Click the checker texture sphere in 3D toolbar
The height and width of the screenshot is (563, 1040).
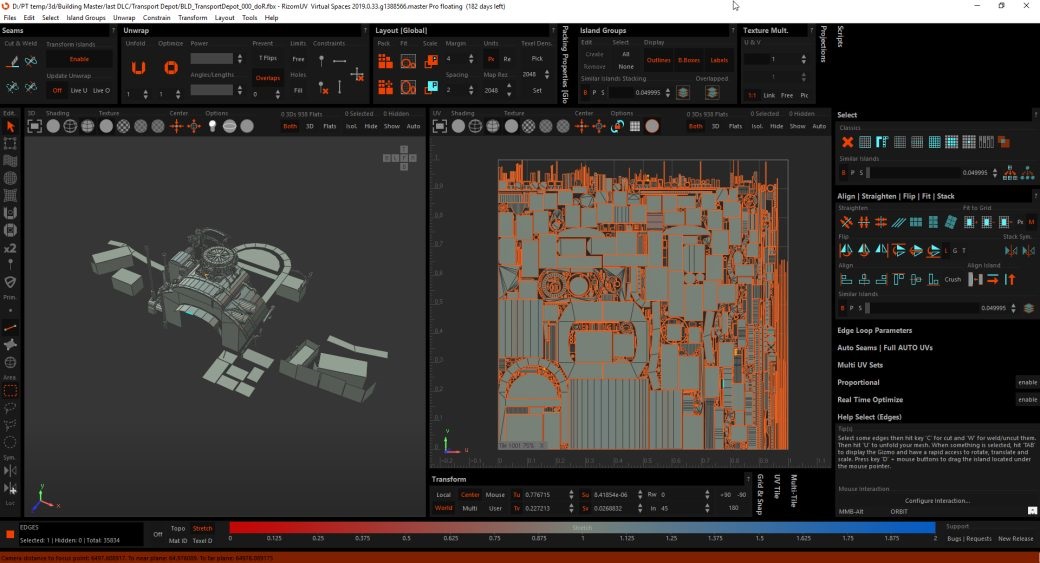tap(123, 126)
